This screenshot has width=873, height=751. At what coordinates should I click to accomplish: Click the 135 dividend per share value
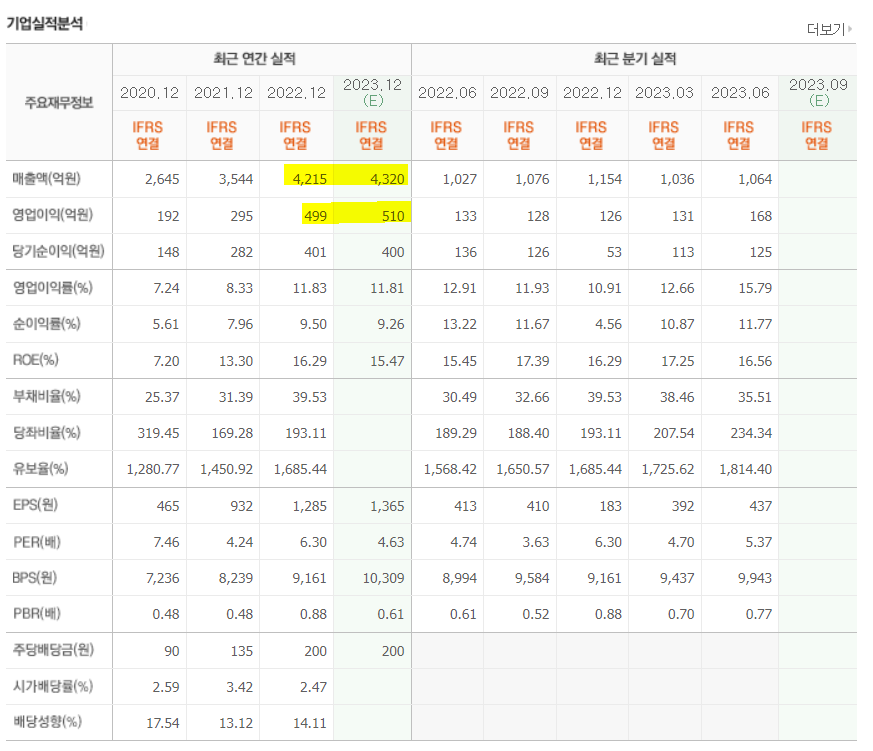pyautogui.click(x=242, y=651)
